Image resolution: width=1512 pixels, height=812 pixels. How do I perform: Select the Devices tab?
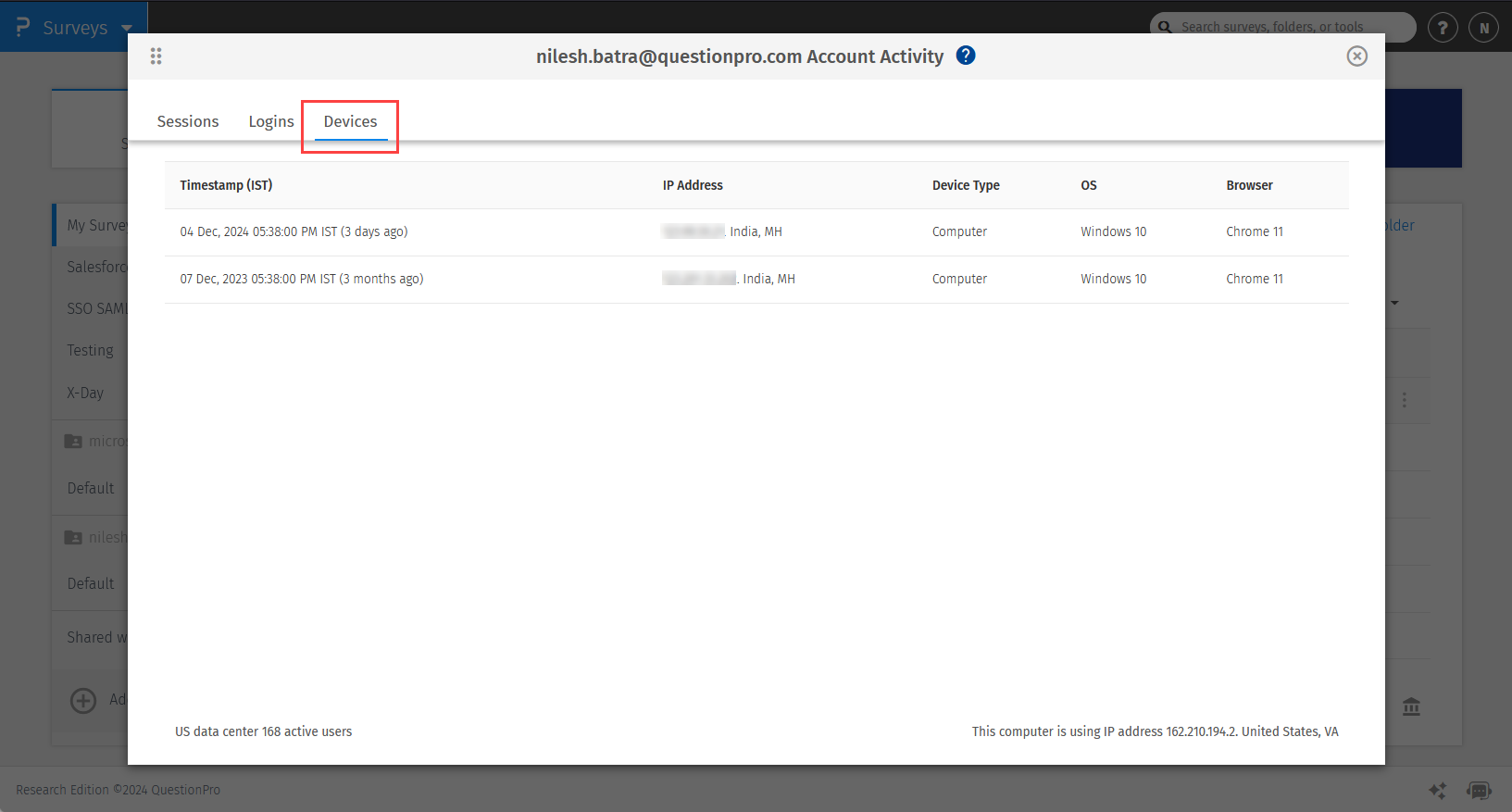(x=350, y=121)
